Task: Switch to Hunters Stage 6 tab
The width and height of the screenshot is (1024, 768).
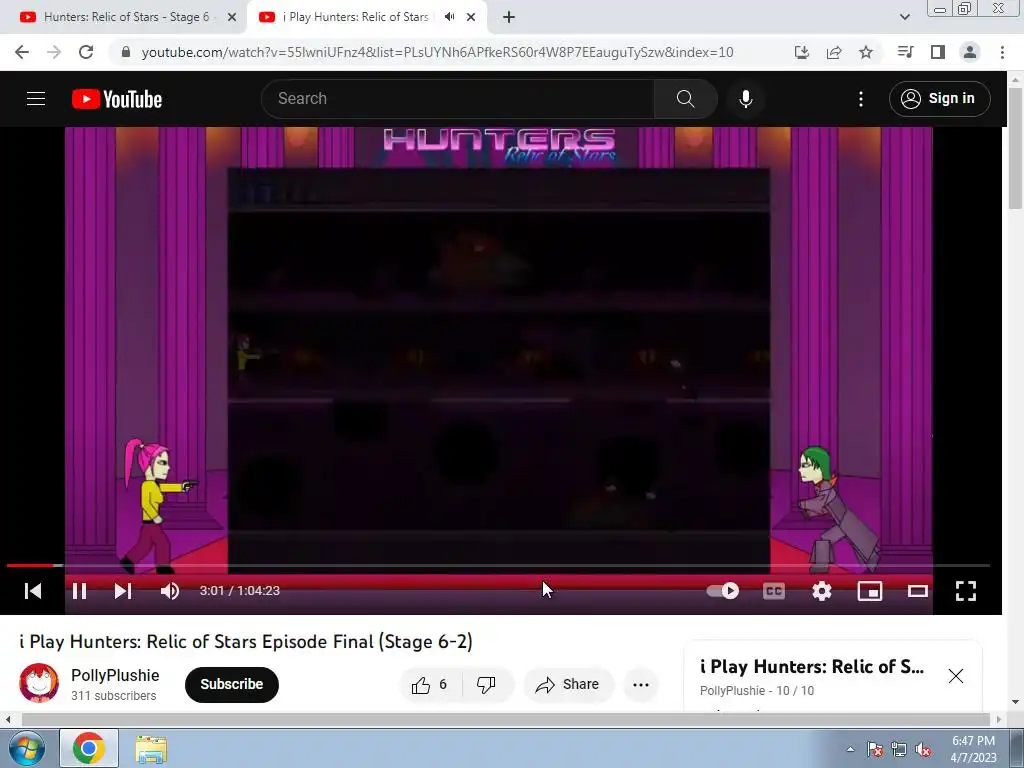Action: [x=124, y=17]
